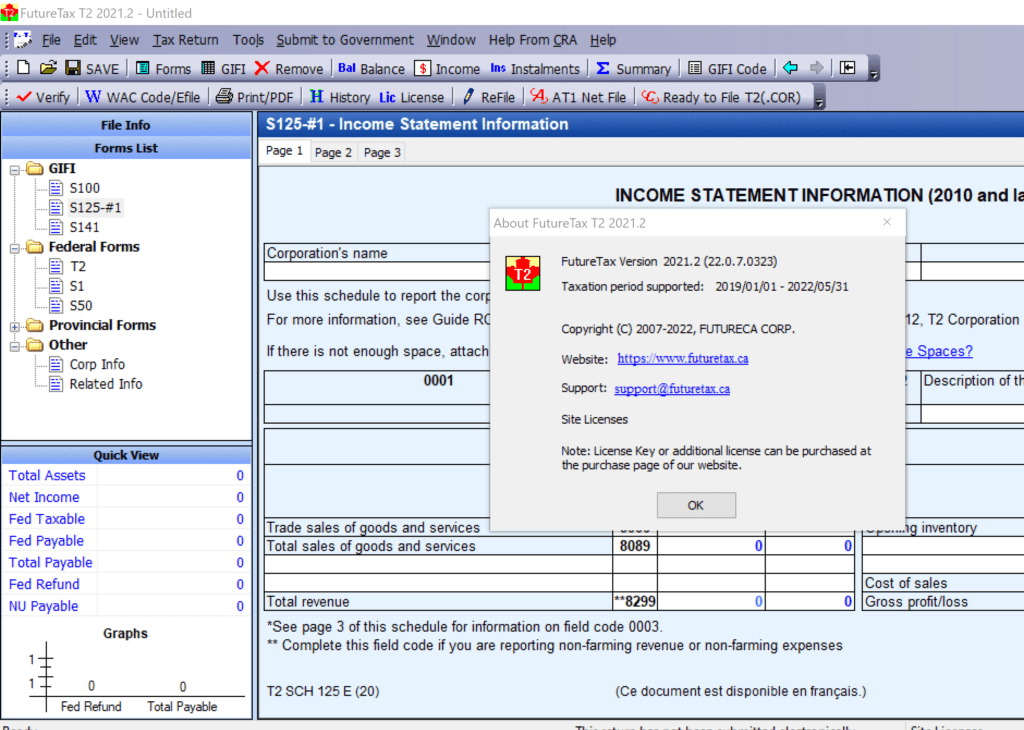1024x730 pixels.
Task: Click the red Remove X icon
Action: (x=262, y=69)
